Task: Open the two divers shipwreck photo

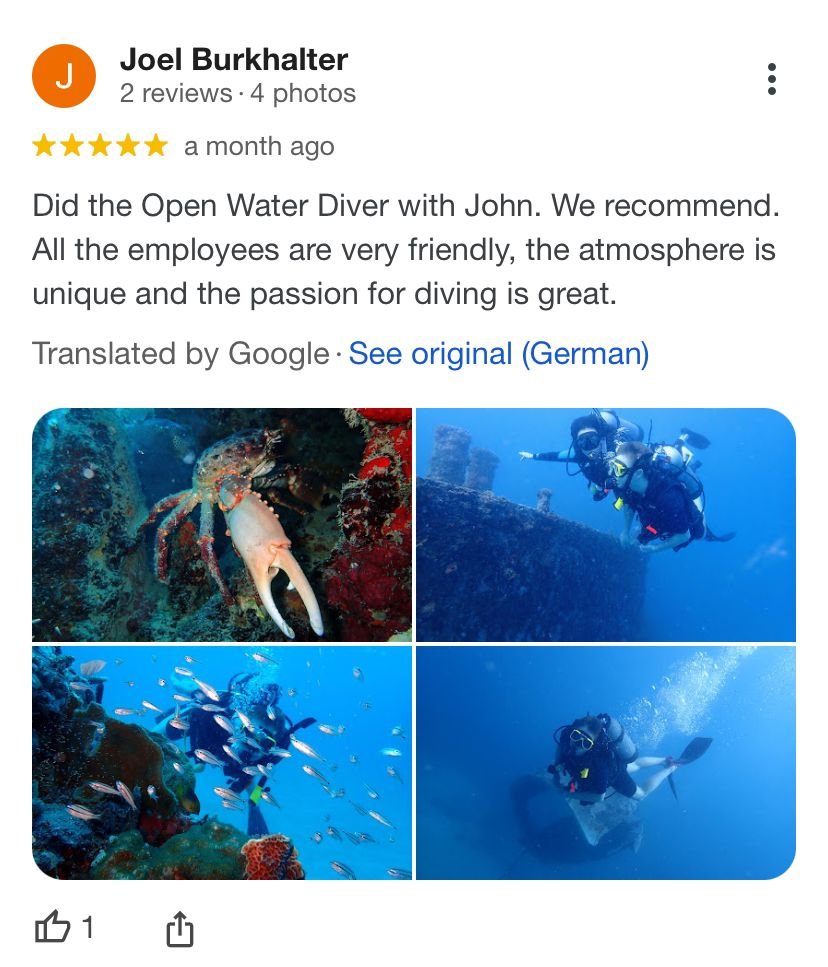Action: click(x=606, y=525)
